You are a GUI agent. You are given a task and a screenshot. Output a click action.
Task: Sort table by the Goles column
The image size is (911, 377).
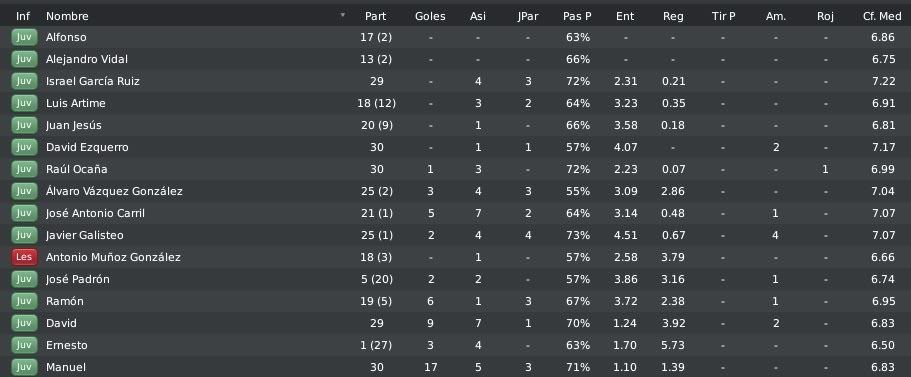click(430, 16)
